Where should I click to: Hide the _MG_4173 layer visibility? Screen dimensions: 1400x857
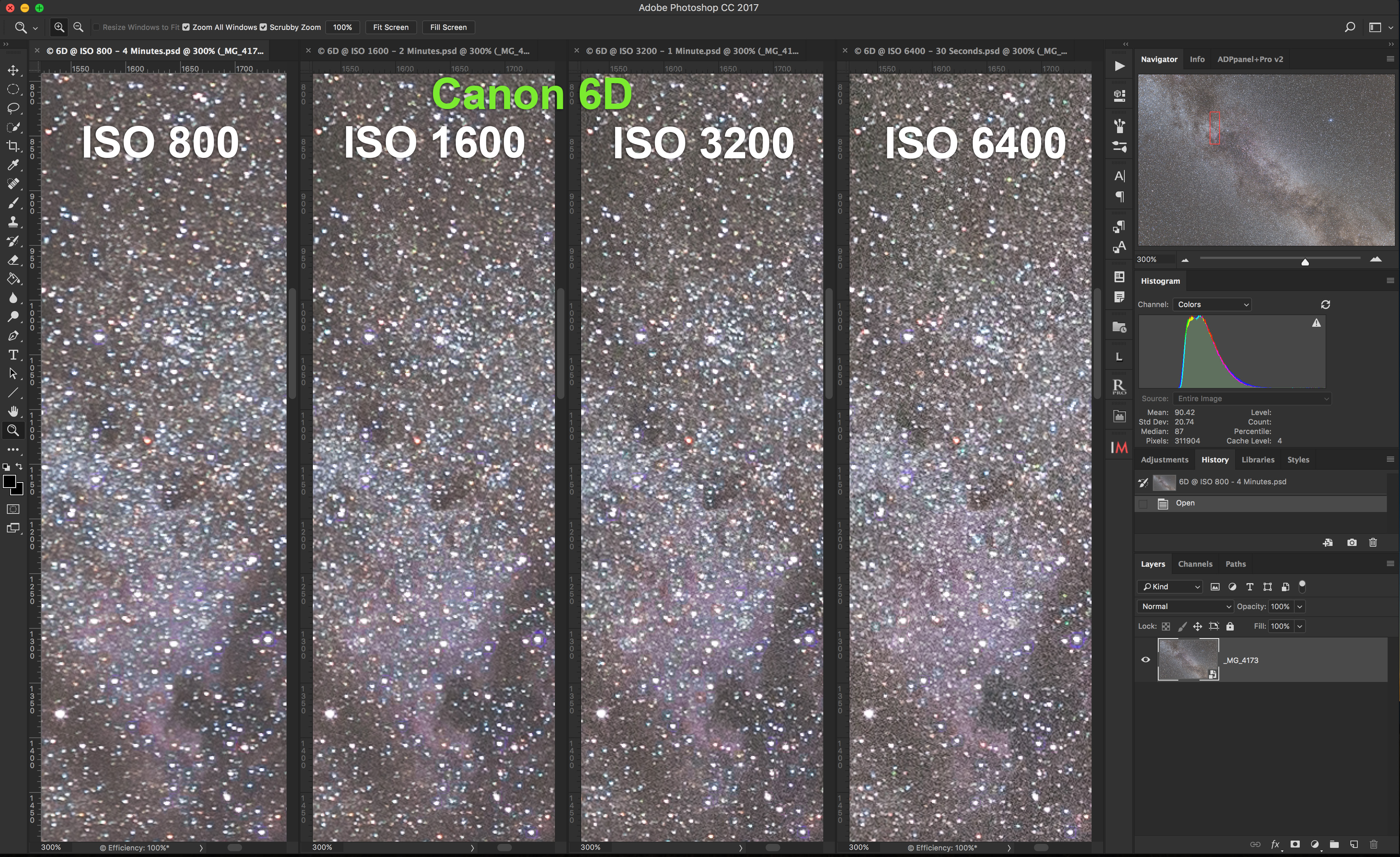tap(1146, 660)
